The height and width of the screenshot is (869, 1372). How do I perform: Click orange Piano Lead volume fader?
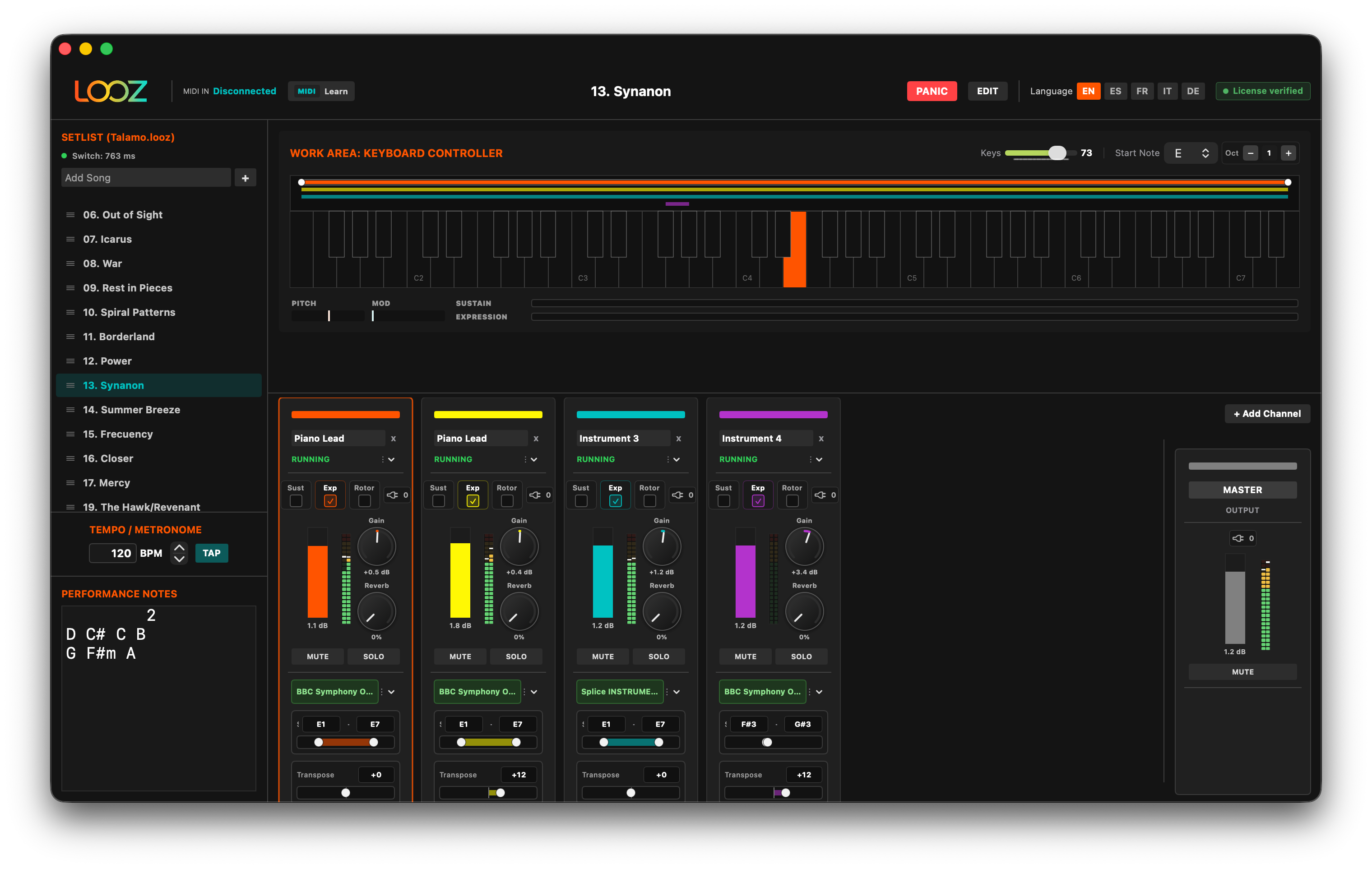tap(317, 572)
